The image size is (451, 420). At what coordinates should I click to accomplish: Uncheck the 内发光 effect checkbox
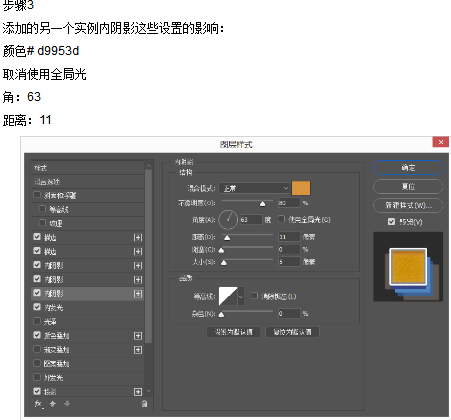(x=37, y=307)
